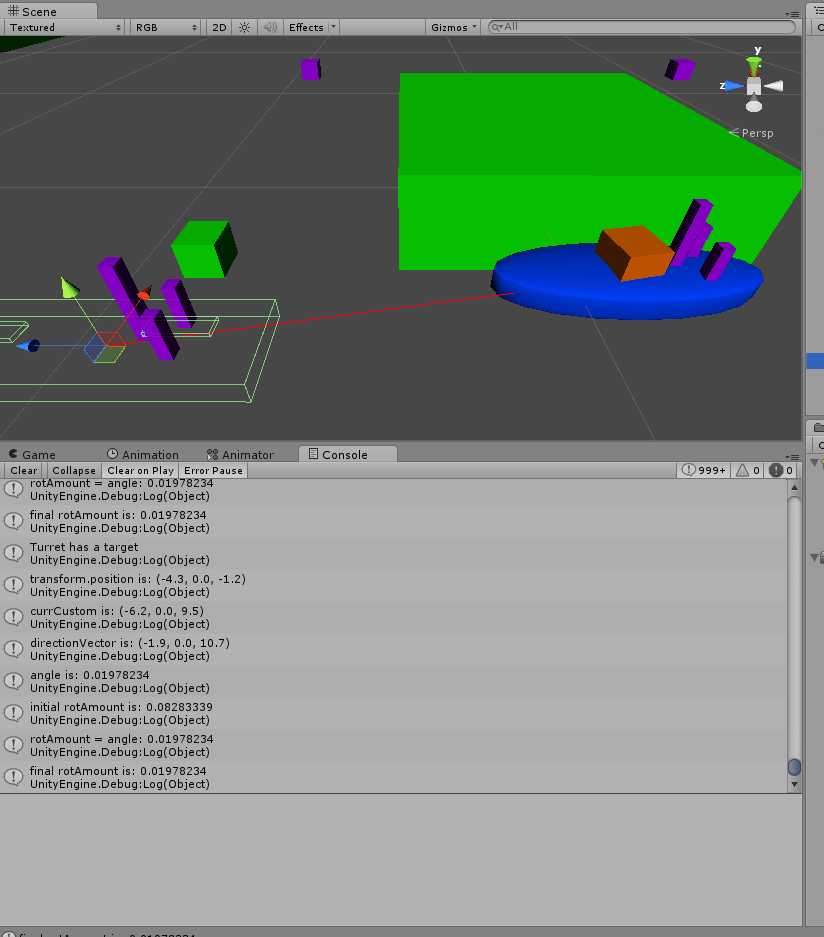
Task: Click Persp to switch projection mode
Action: 757,132
